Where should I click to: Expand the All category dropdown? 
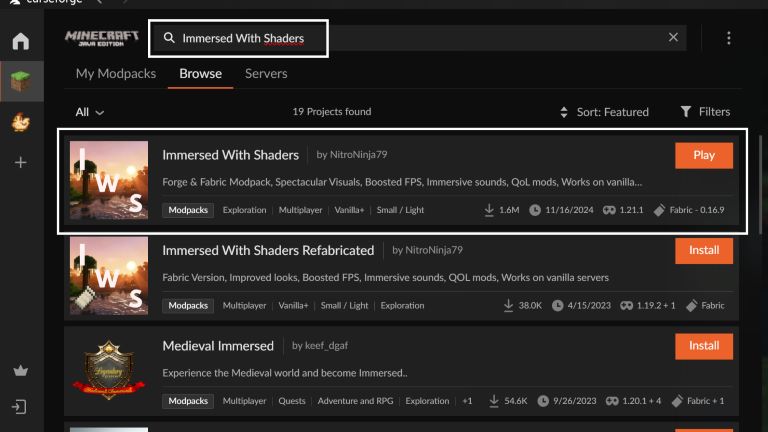pyautogui.click(x=89, y=112)
